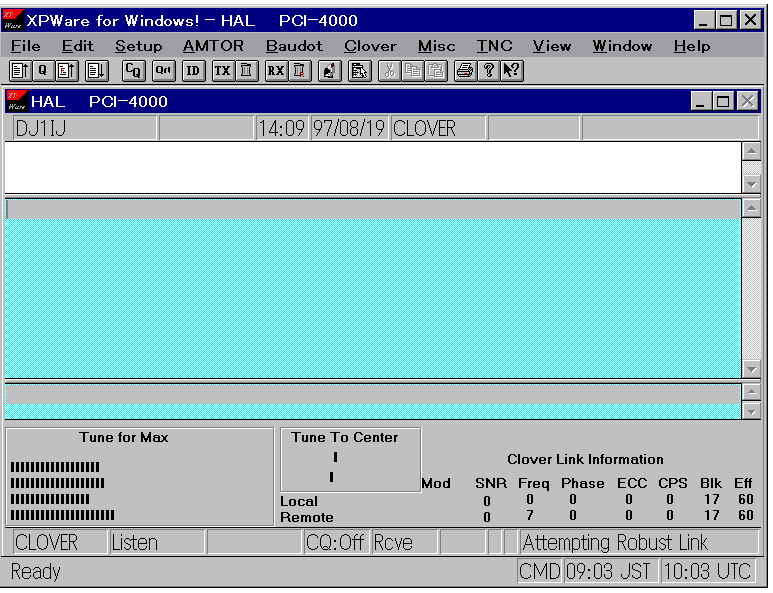Click the Copy icon in toolbar
Screen dimensions: 773x593
413,71
